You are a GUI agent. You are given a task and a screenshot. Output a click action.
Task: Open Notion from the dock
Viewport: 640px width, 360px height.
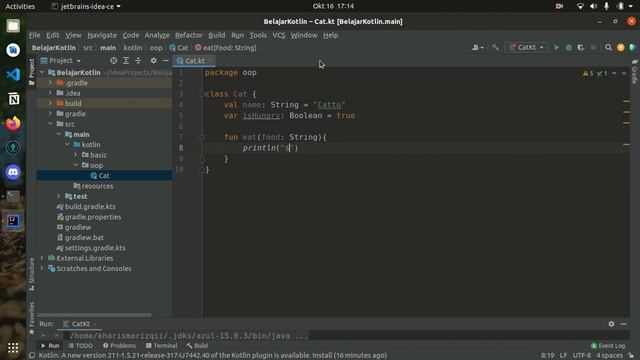13,99
